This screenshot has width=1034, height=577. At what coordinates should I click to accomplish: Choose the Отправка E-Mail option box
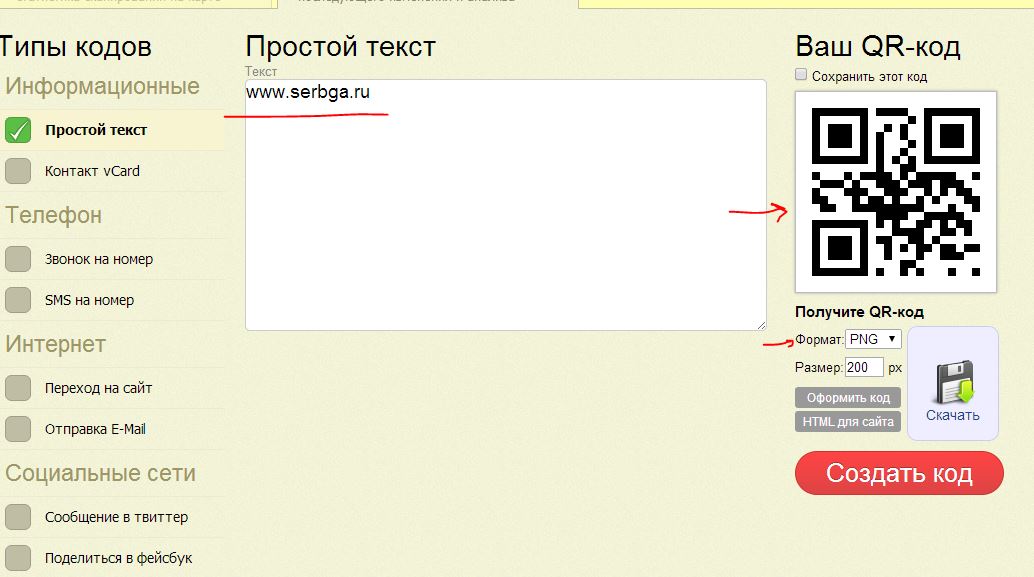click(x=19, y=429)
